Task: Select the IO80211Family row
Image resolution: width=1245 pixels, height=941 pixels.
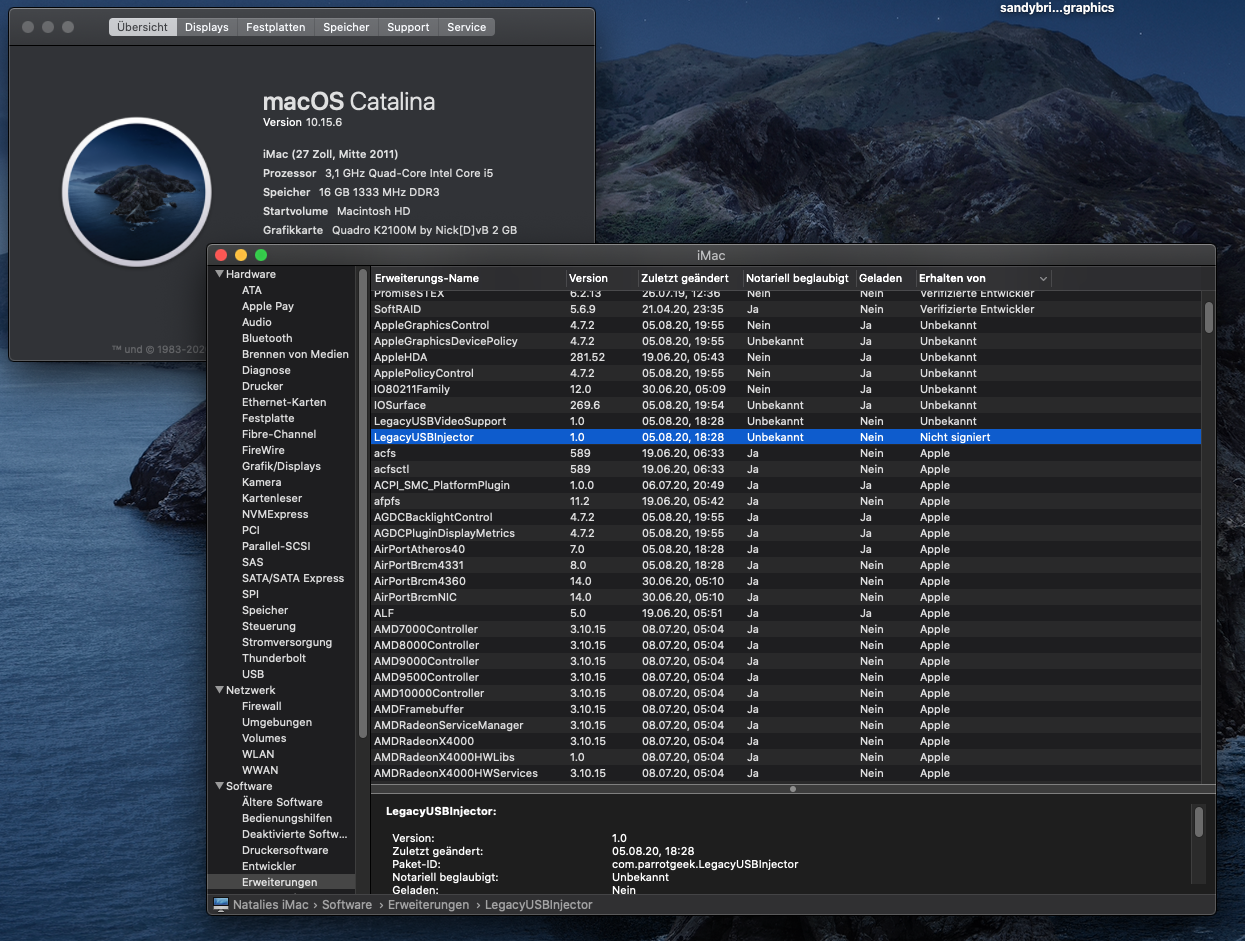Action: click(x=786, y=389)
